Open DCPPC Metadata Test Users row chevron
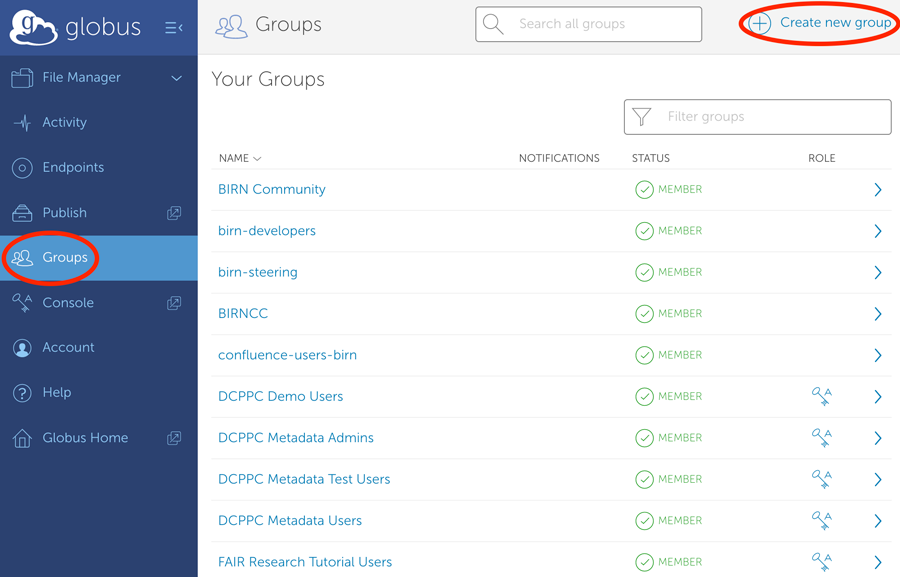 [x=878, y=479]
